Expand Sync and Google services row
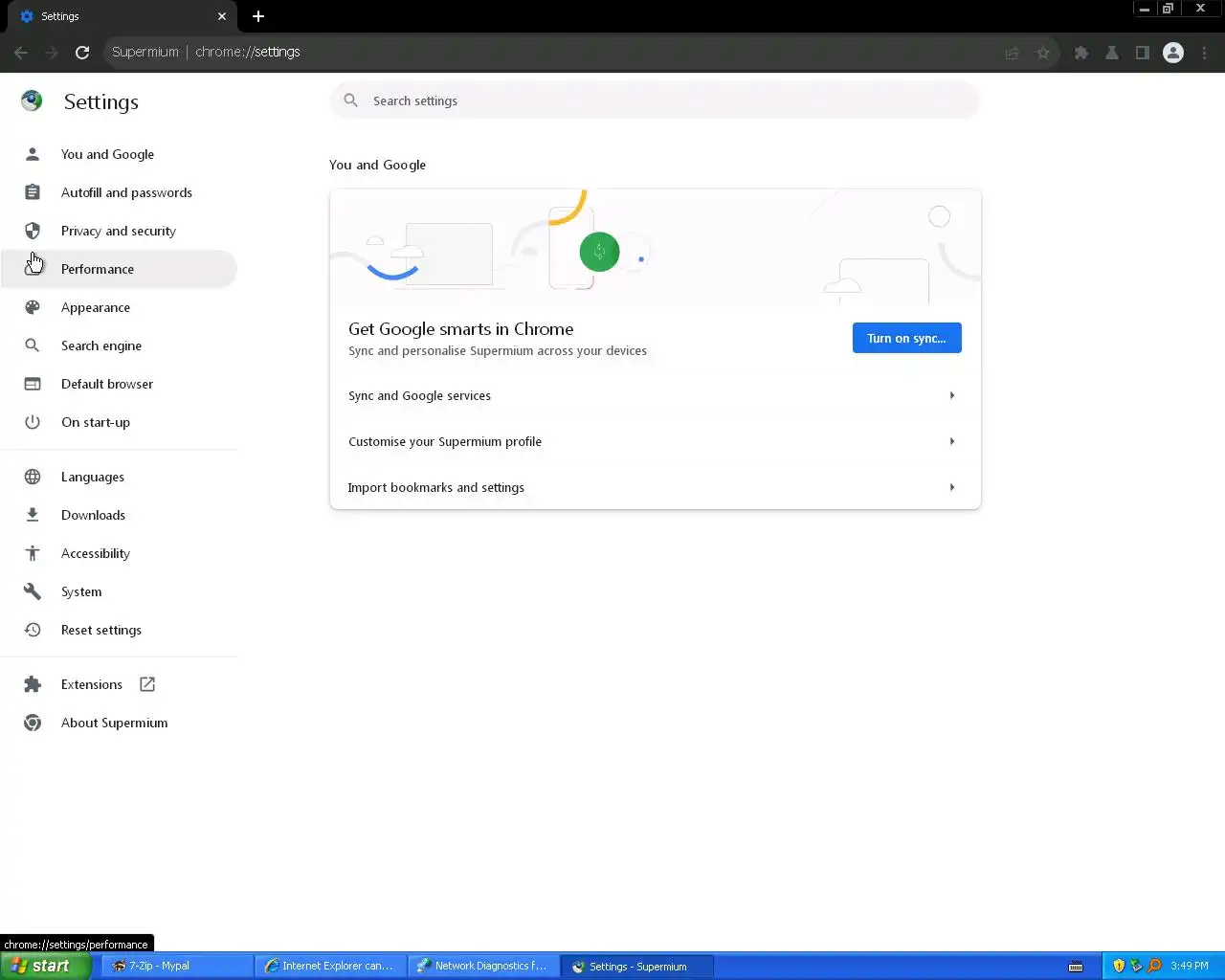The width and height of the screenshot is (1225, 980). (x=656, y=395)
